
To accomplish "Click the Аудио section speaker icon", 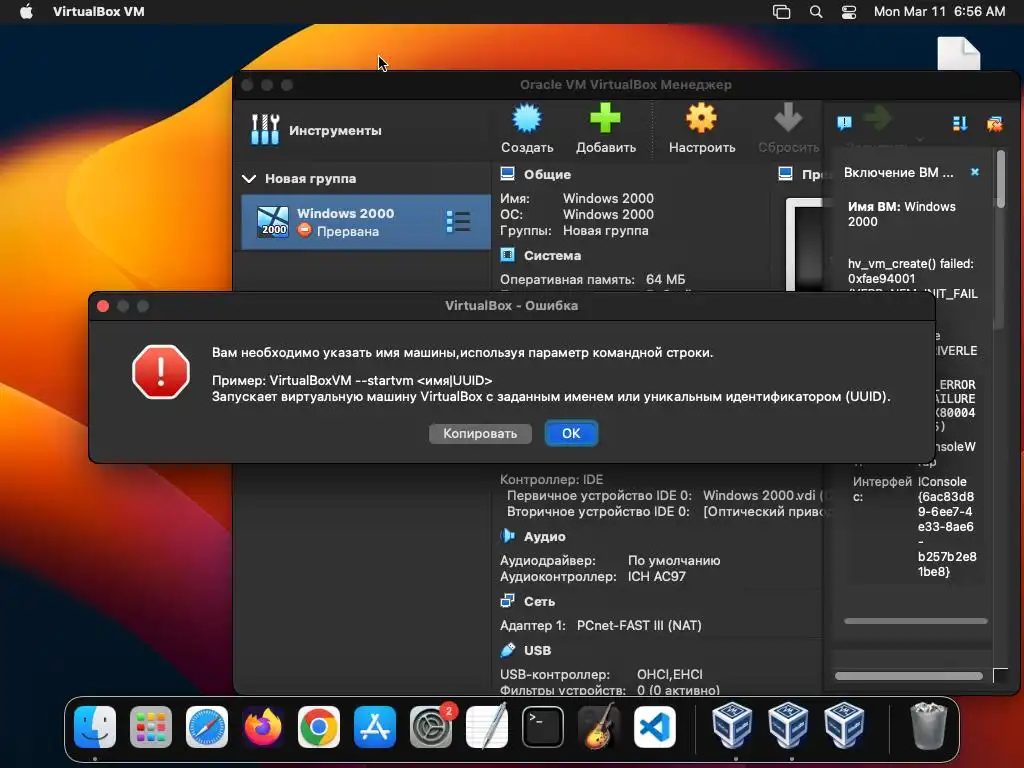I will pos(507,536).
